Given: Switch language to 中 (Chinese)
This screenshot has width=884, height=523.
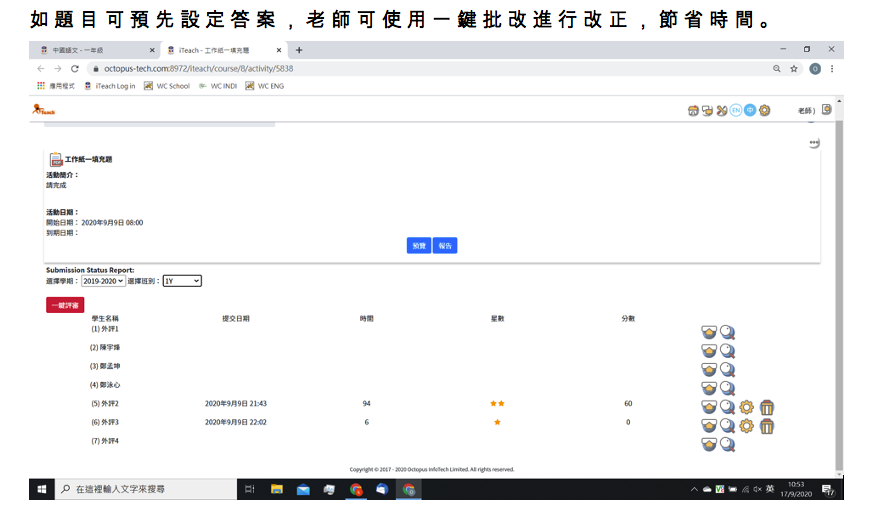Looking at the screenshot, I should [750, 110].
